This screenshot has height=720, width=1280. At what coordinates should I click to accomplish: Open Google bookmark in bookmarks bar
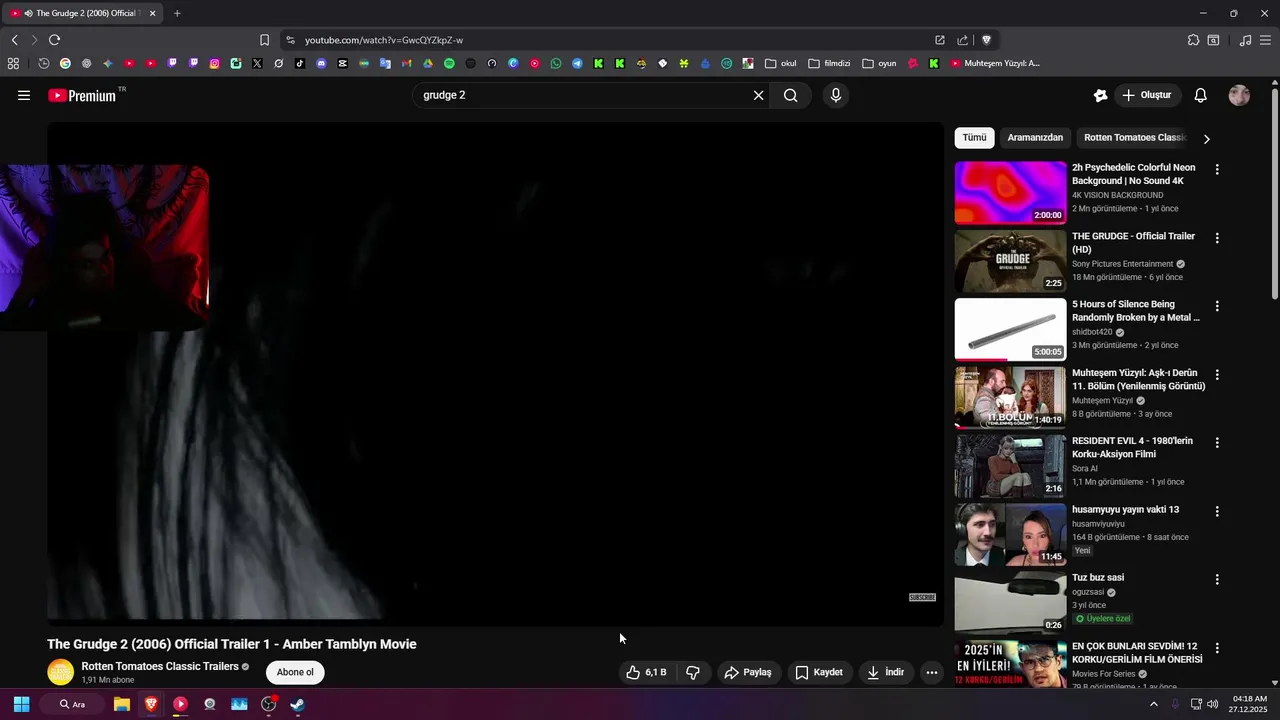[x=65, y=63]
